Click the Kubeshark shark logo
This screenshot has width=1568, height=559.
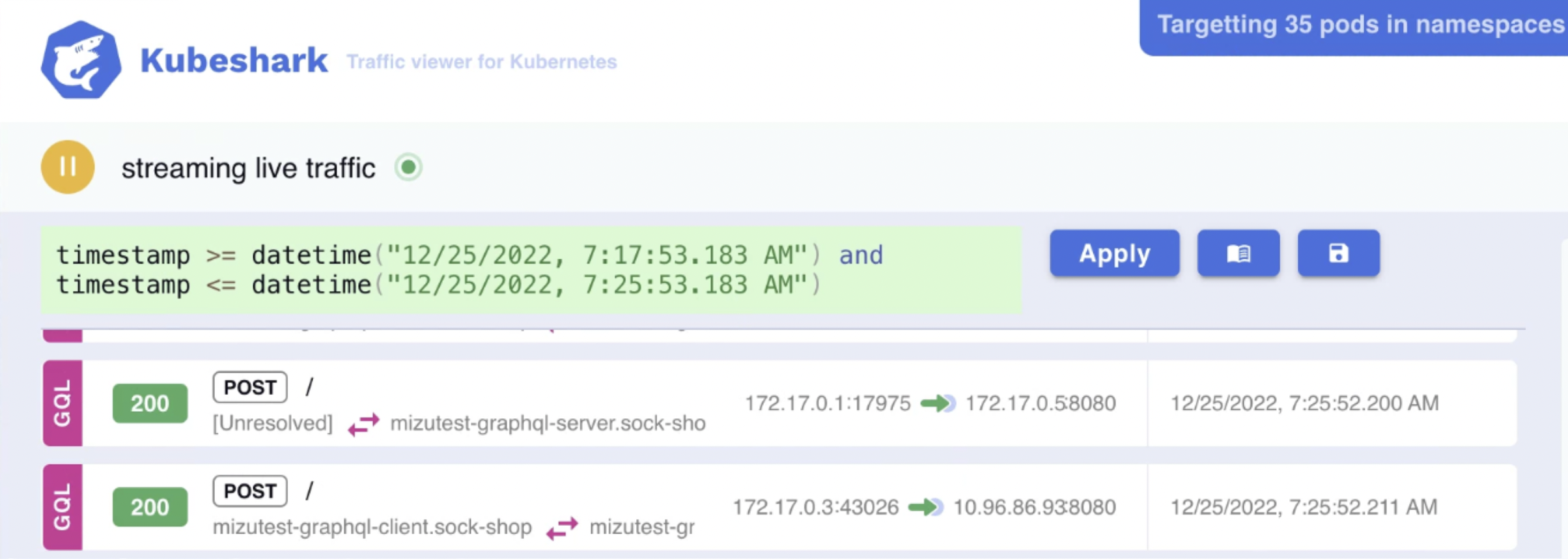(x=81, y=60)
